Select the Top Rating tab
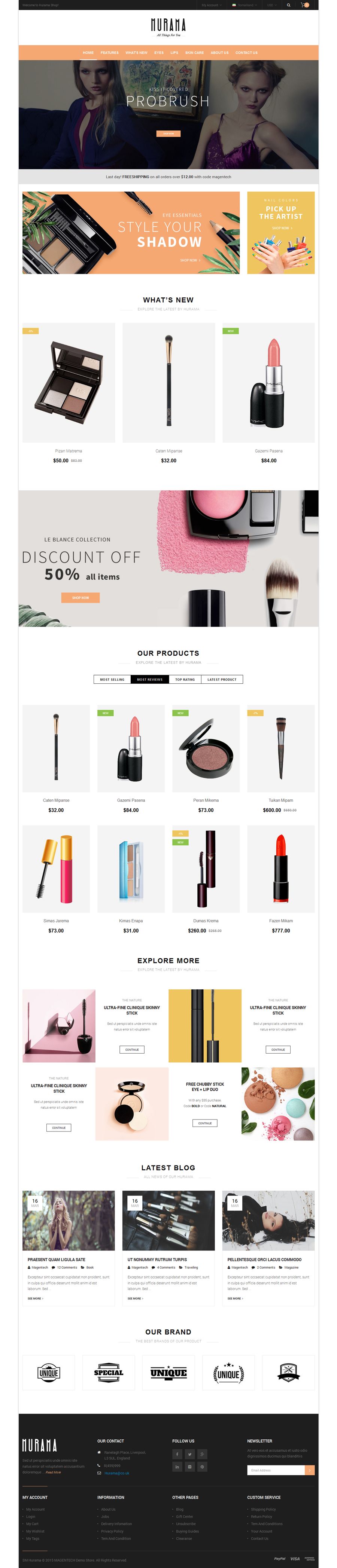This screenshot has height=1568, width=337. (185, 679)
